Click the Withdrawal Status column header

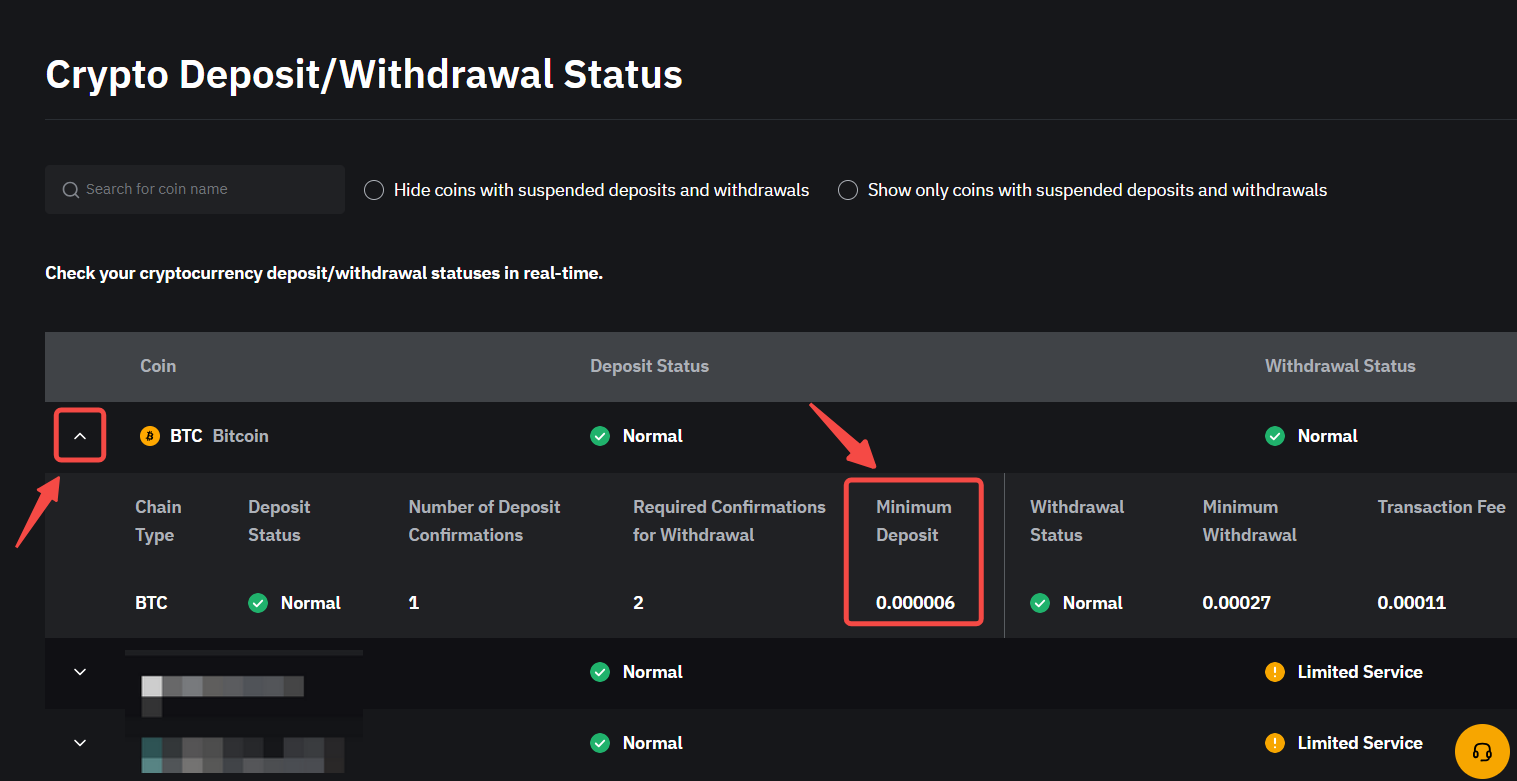click(1340, 366)
